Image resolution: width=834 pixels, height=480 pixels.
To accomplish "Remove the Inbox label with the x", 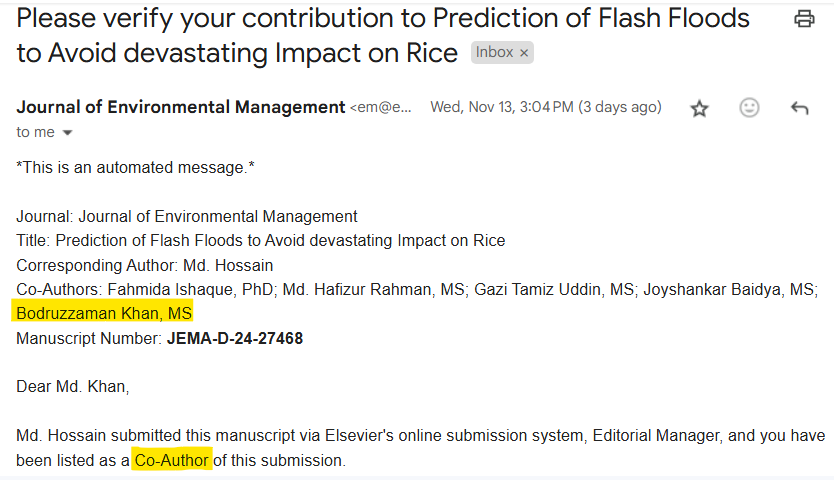I will pos(524,53).
